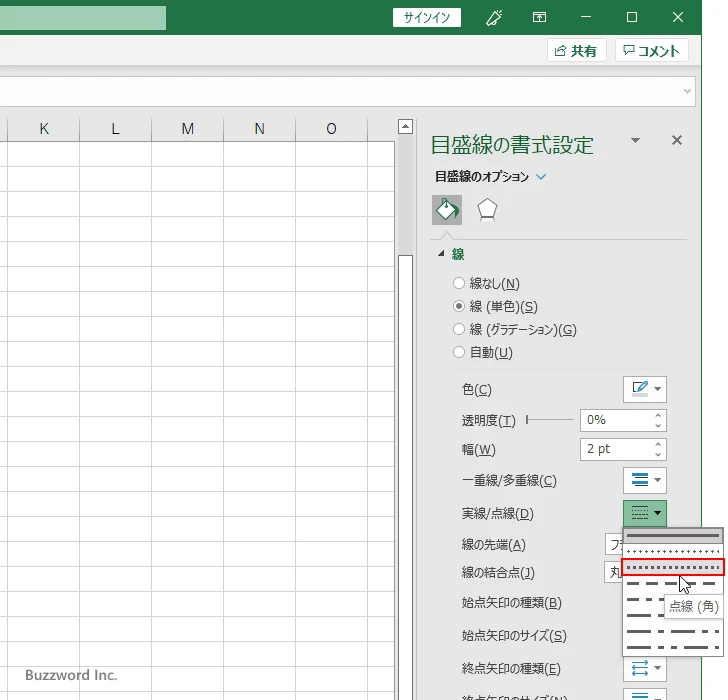This screenshot has height=700, width=728.
Task: Click the サインイン button
Action: pyautogui.click(x=427, y=18)
